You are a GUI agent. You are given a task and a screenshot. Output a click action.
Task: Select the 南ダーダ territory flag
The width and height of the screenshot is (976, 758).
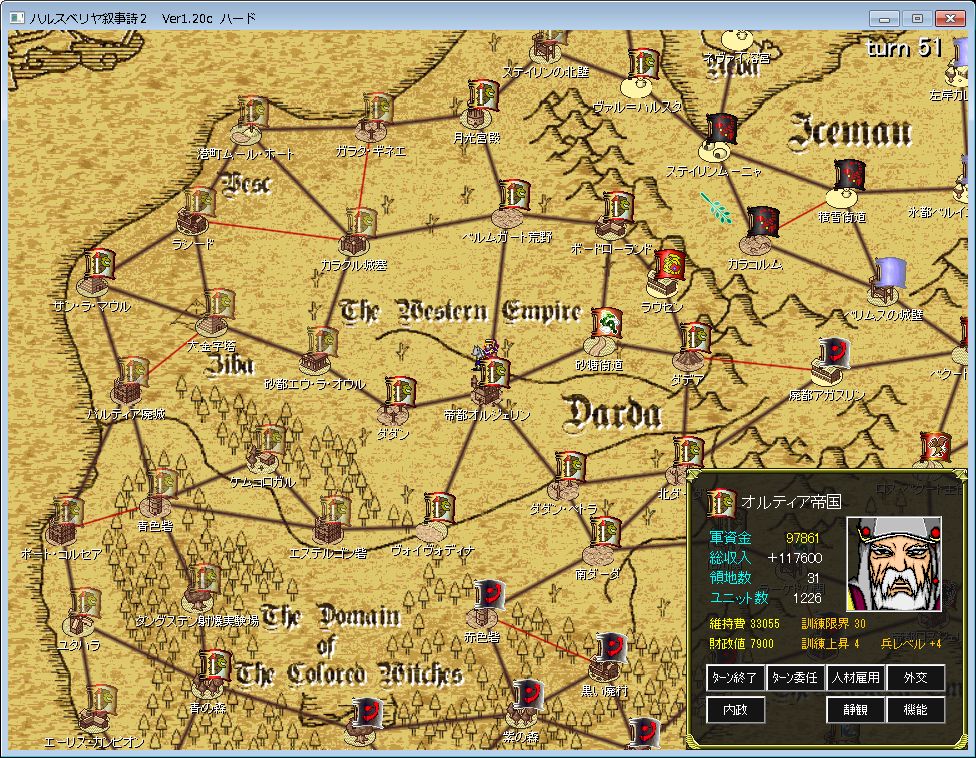point(606,532)
